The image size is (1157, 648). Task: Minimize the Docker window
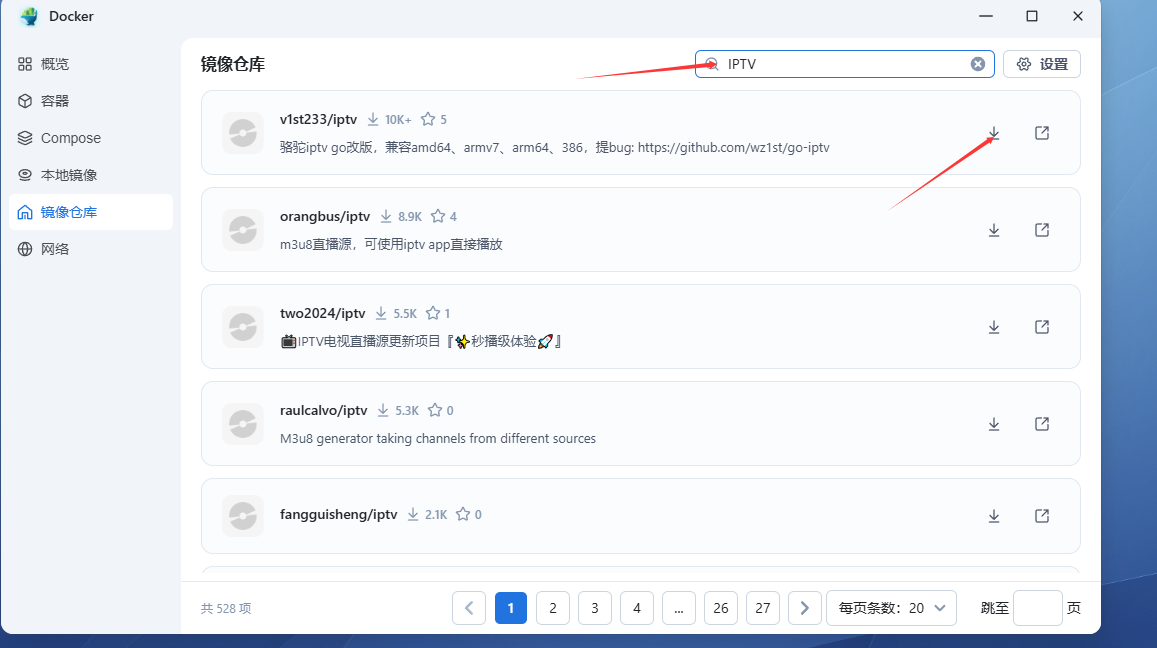click(986, 16)
